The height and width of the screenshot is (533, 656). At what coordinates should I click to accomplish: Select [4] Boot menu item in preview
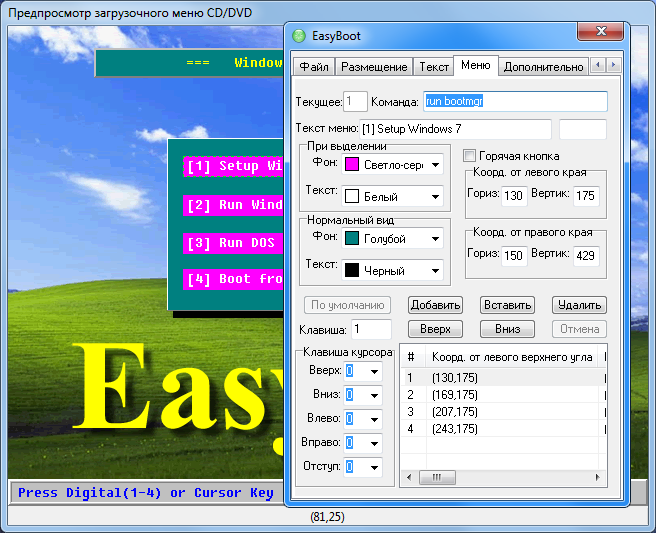tap(233, 279)
